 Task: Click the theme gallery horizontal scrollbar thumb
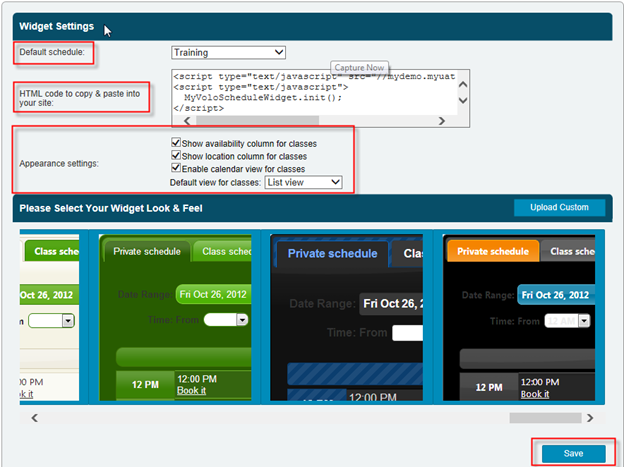click(544, 418)
